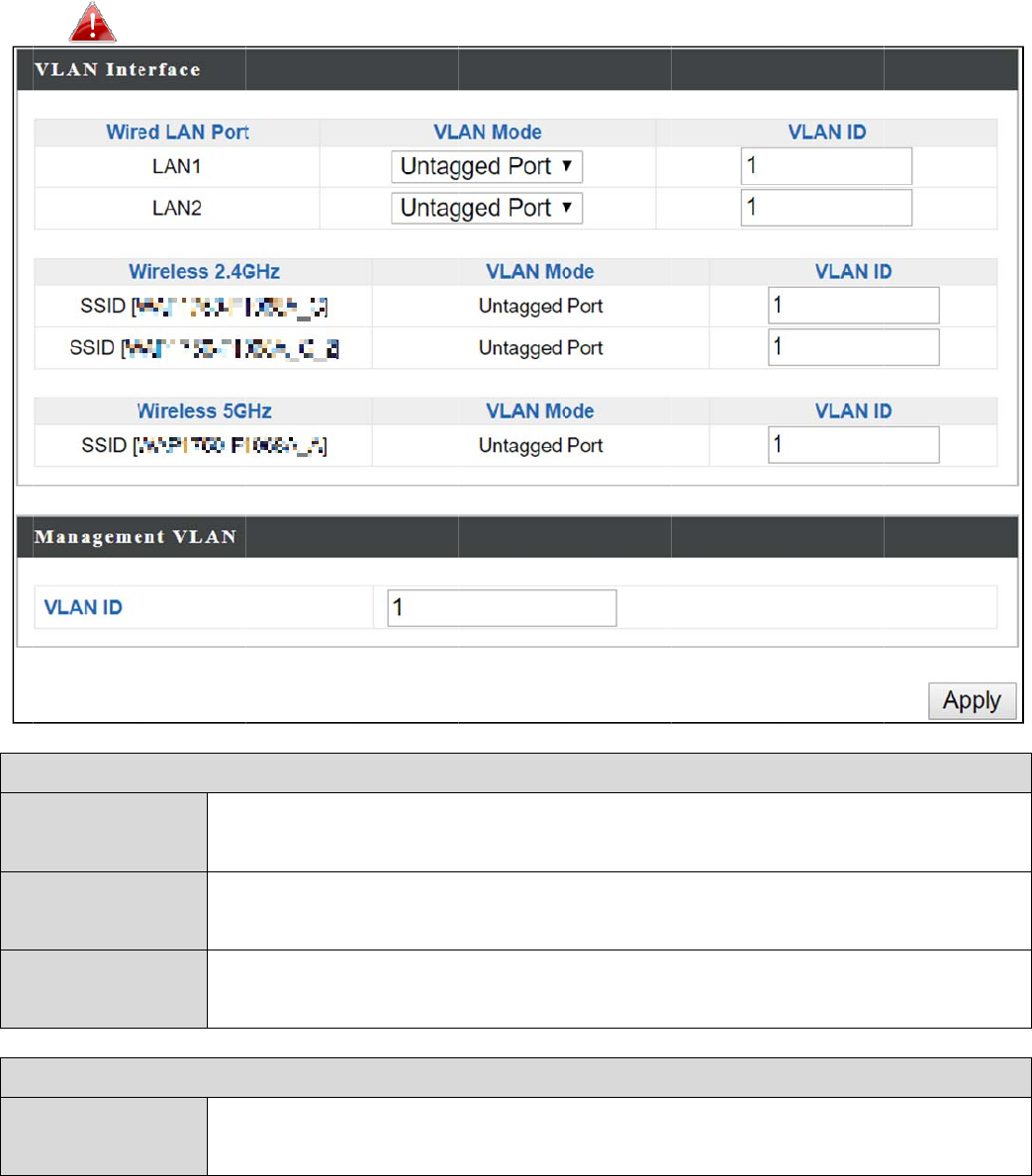The image size is (1032, 1176).
Task: Click VLAN Mode header of wired table
Action: point(487,132)
